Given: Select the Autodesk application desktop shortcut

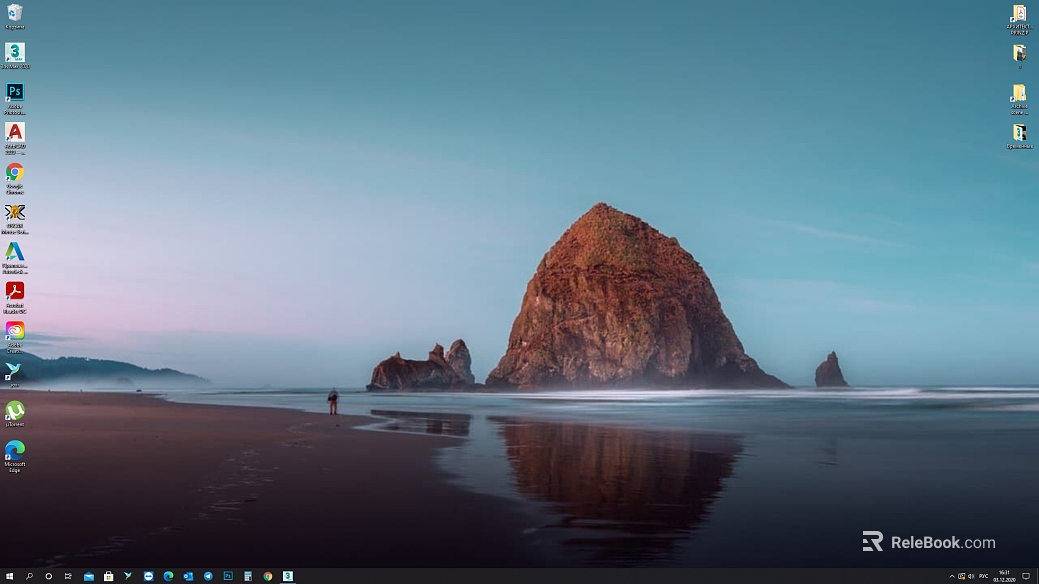Looking at the screenshot, I should [14, 252].
